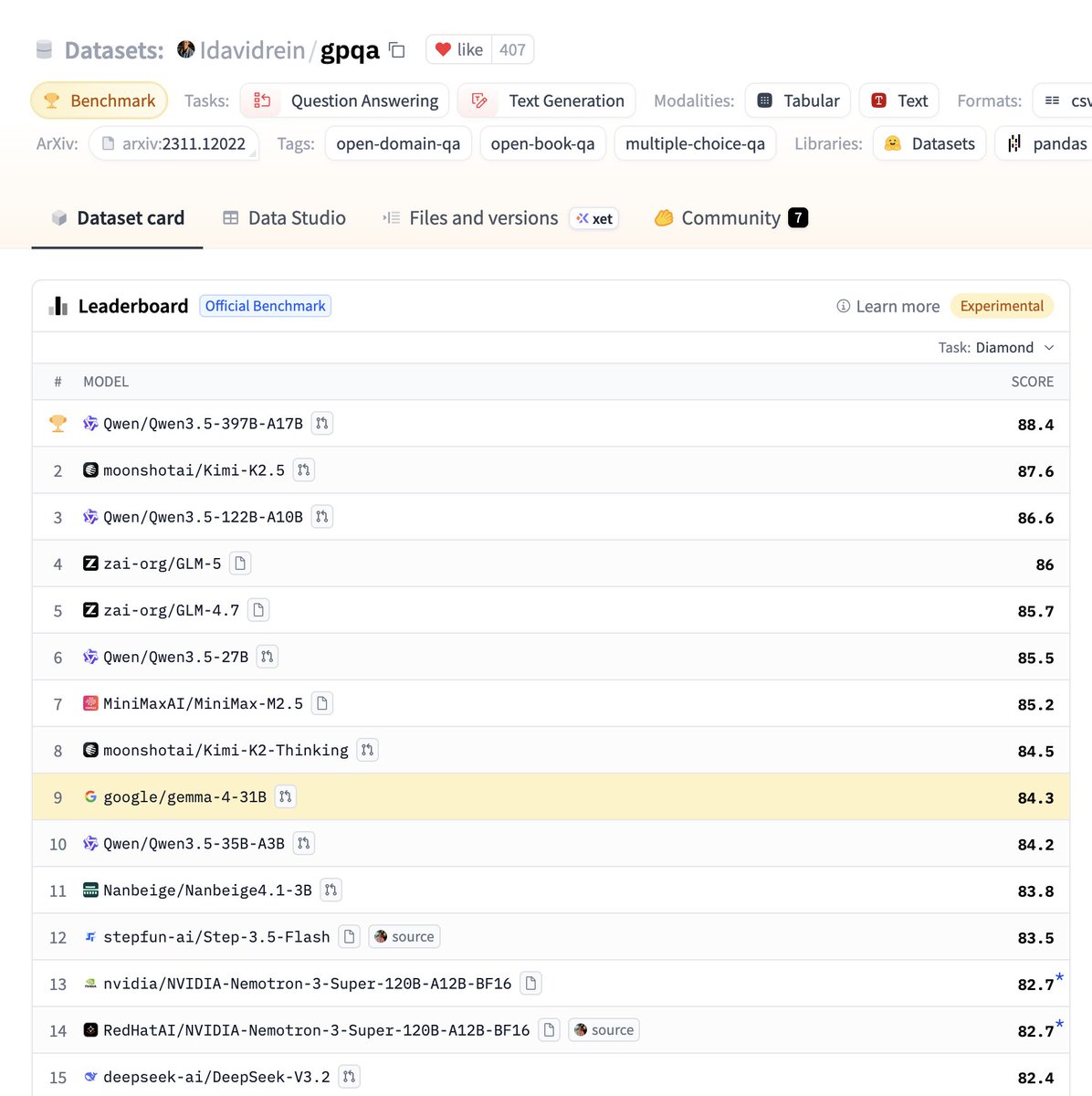Click the document icon beside MiniMax-M2.5
This screenshot has width=1092, height=1096.
pyautogui.click(x=321, y=703)
